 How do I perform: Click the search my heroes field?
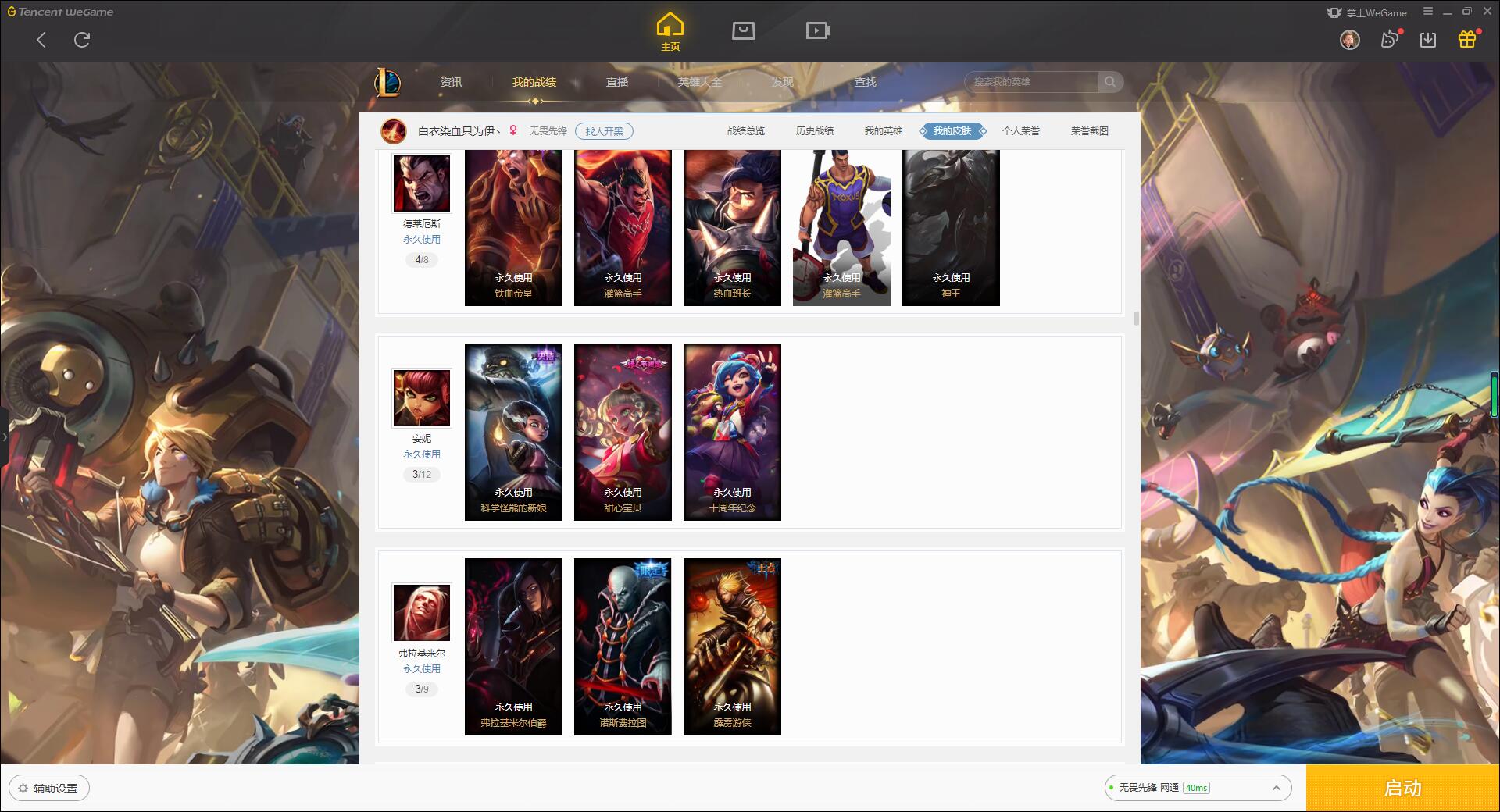1031,82
